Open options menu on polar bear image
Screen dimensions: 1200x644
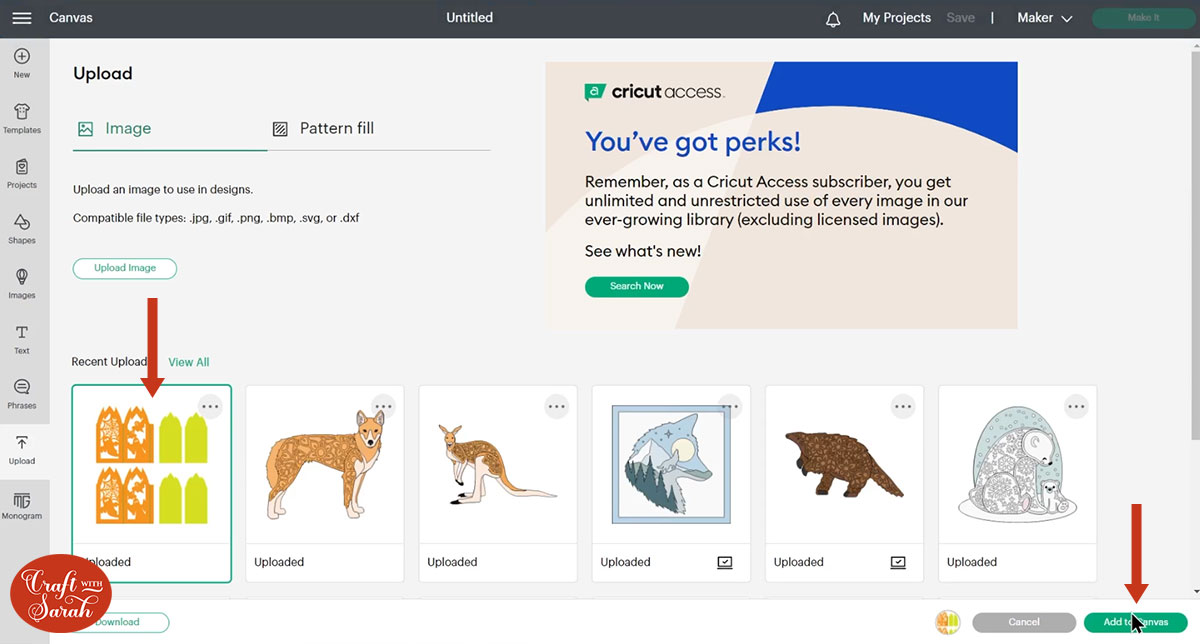pos(1076,407)
